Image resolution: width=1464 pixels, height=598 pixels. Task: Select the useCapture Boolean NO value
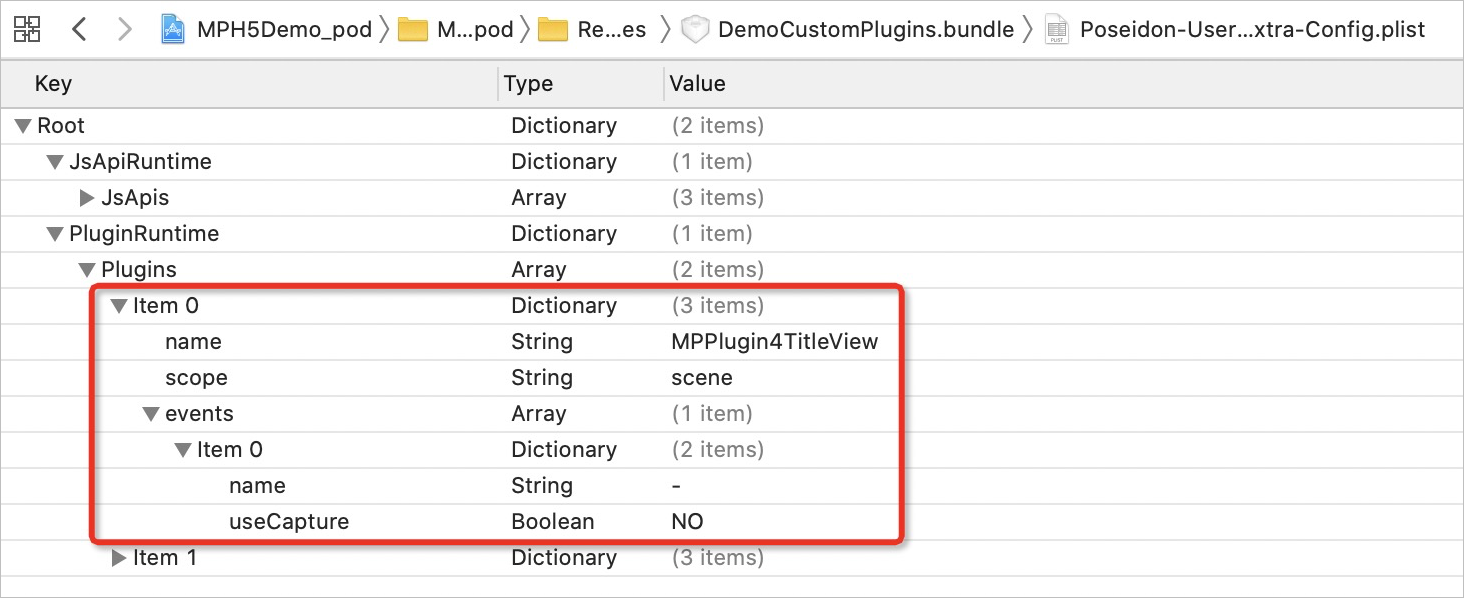click(x=687, y=522)
